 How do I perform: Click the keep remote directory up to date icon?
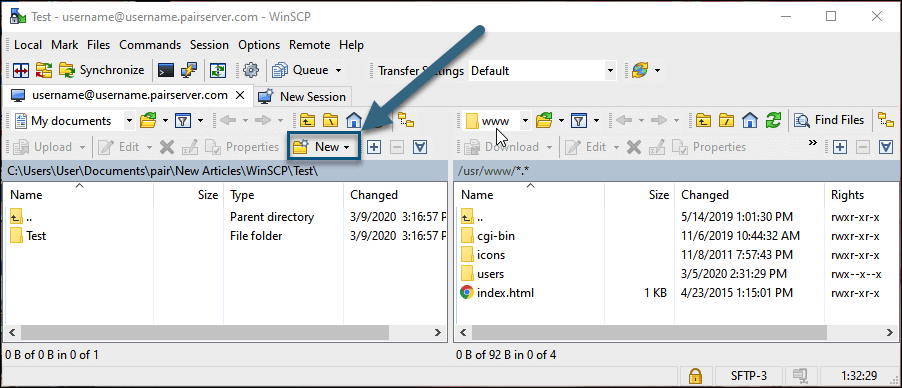218,70
